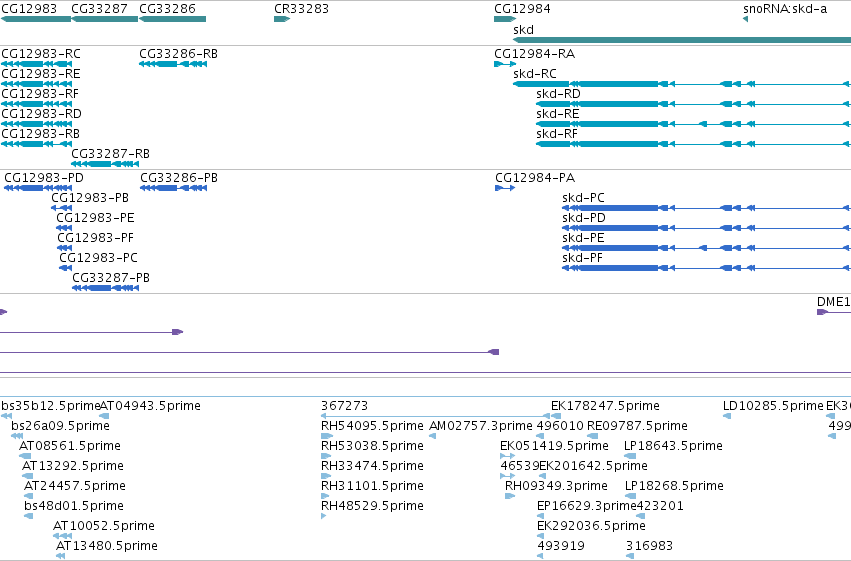The height and width of the screenshot is (561, 851).
Task: Click the RH53038.5prime EST label
Action: coord(372,446)
